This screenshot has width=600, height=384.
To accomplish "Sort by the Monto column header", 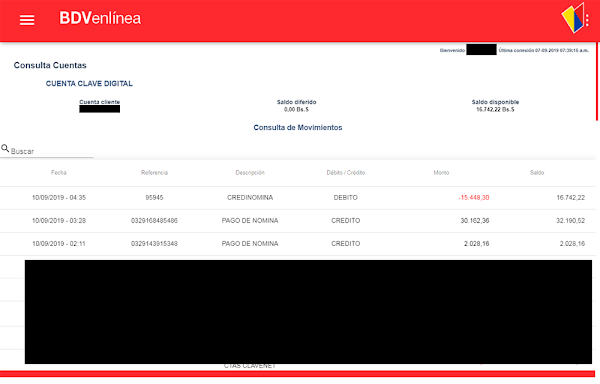I will [x=441, y=172].
